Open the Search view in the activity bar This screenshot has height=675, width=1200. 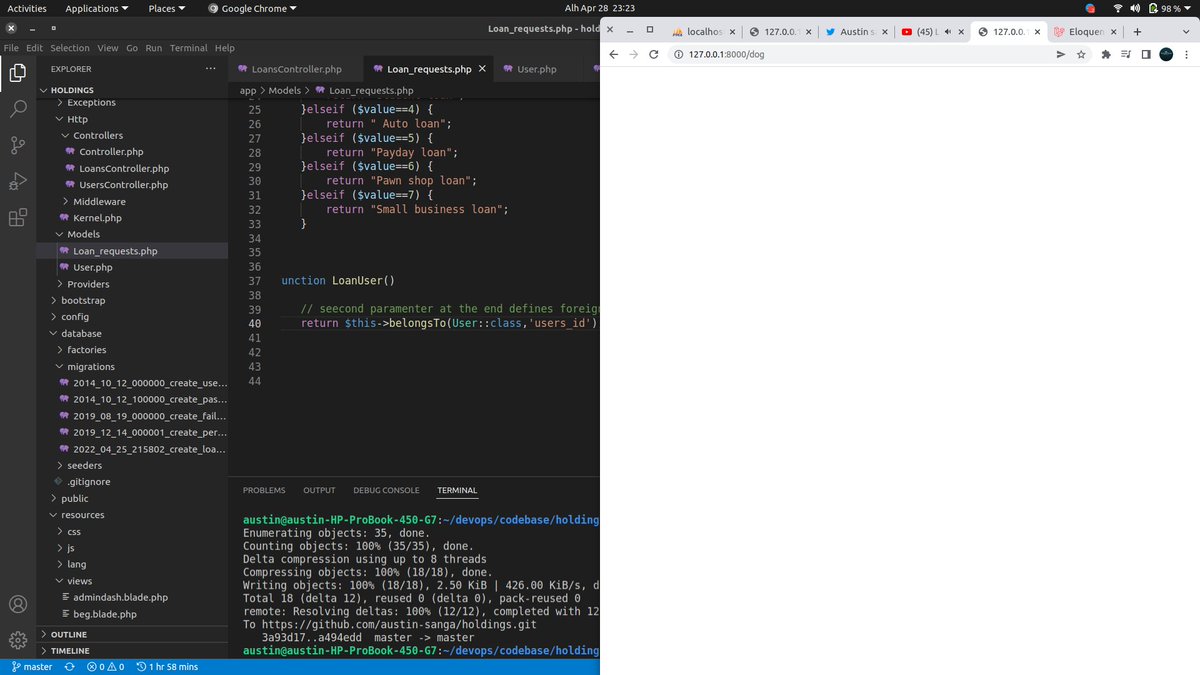[18, 109]
